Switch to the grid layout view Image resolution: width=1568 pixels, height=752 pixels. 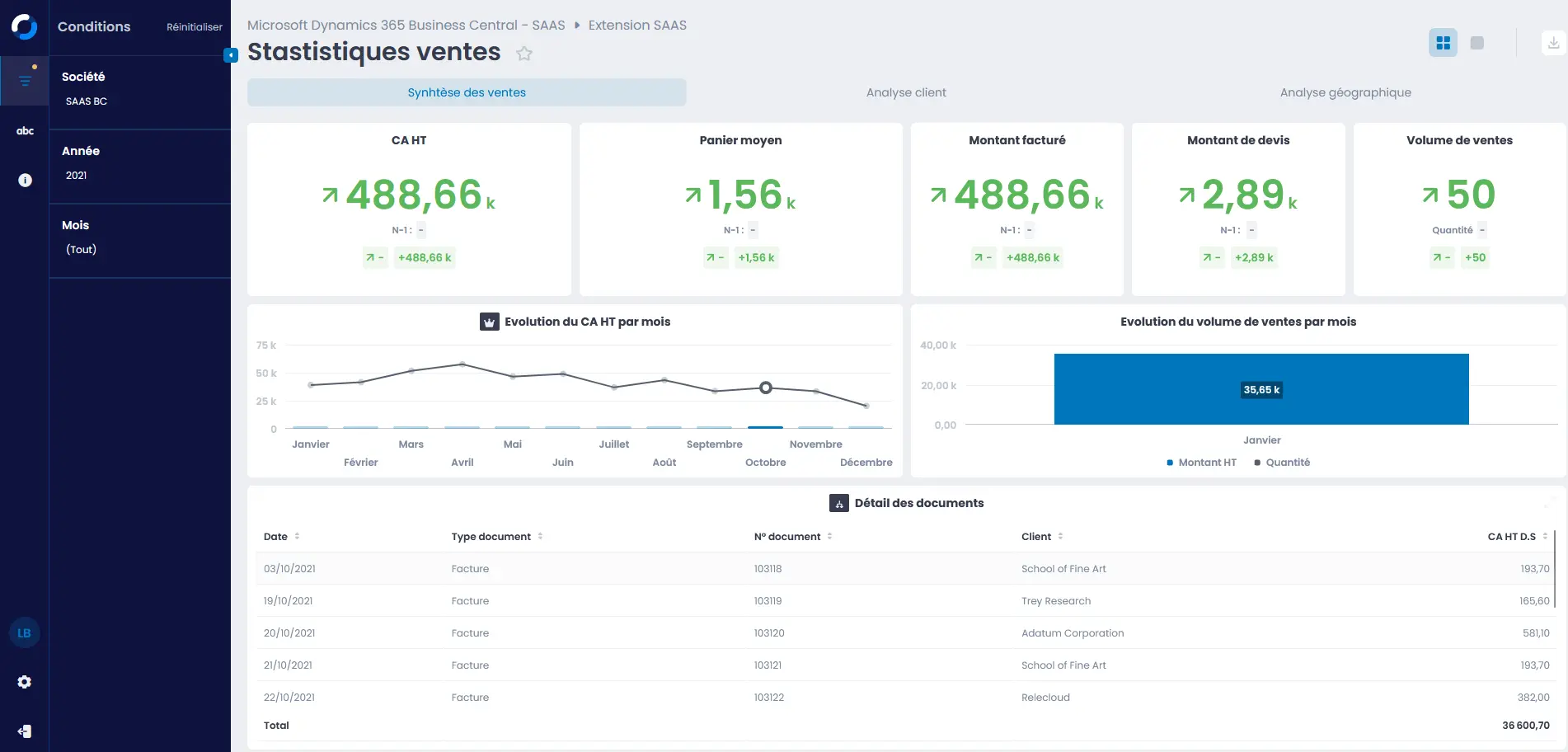coord(1443,43)
